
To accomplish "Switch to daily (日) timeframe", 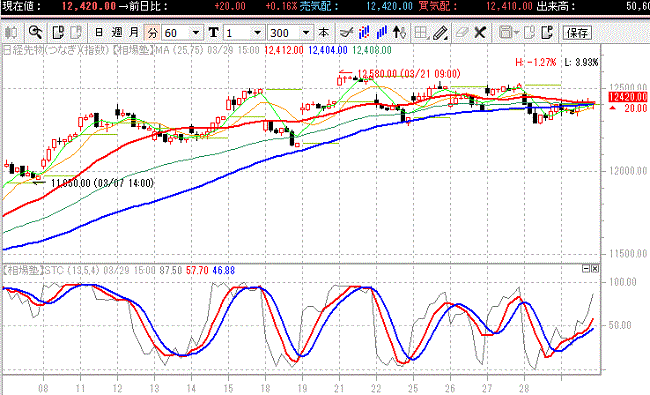I will [x=99, y=32].
